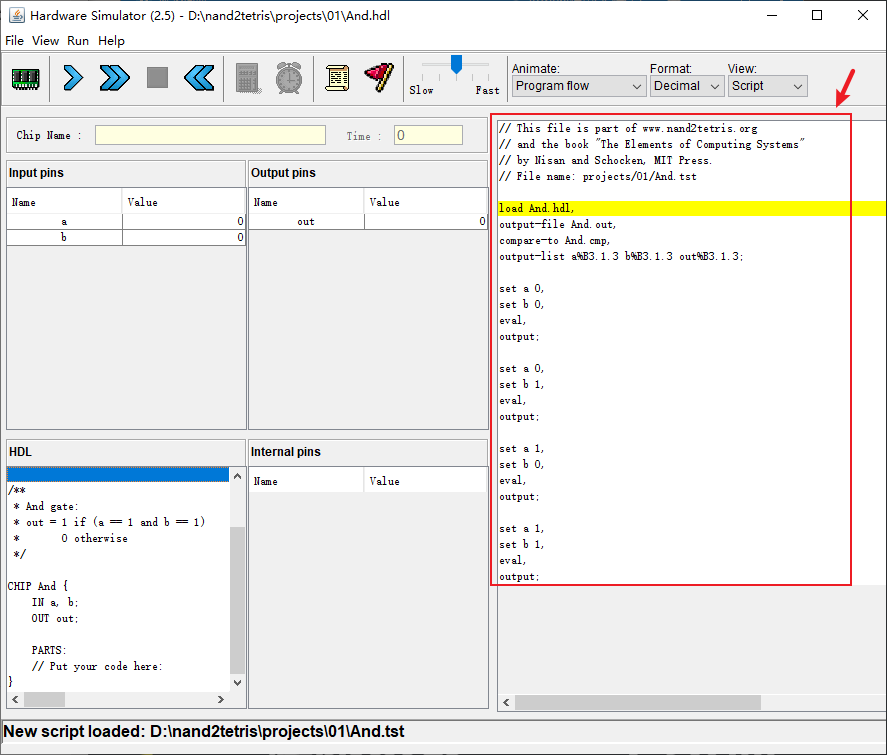Click the highlighted 'load And.hdl,' script line
This screenshot has width=887, height=755.
point(691,209)
